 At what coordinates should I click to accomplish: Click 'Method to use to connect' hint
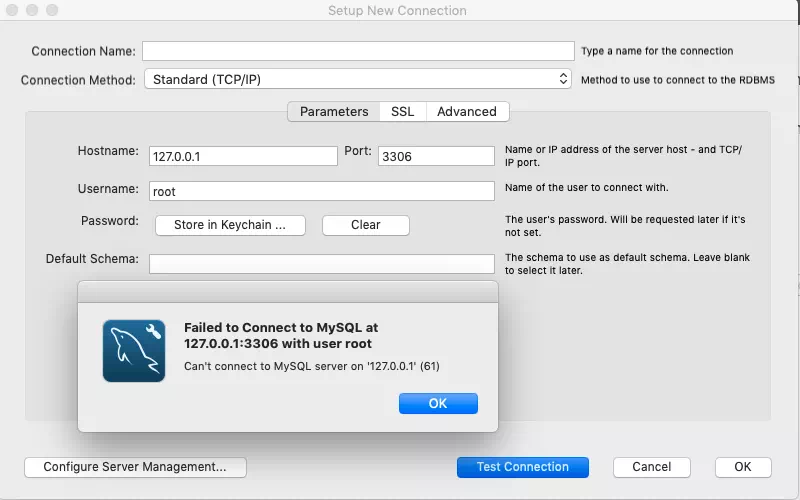pyautogui.click(x=678, y=80)
